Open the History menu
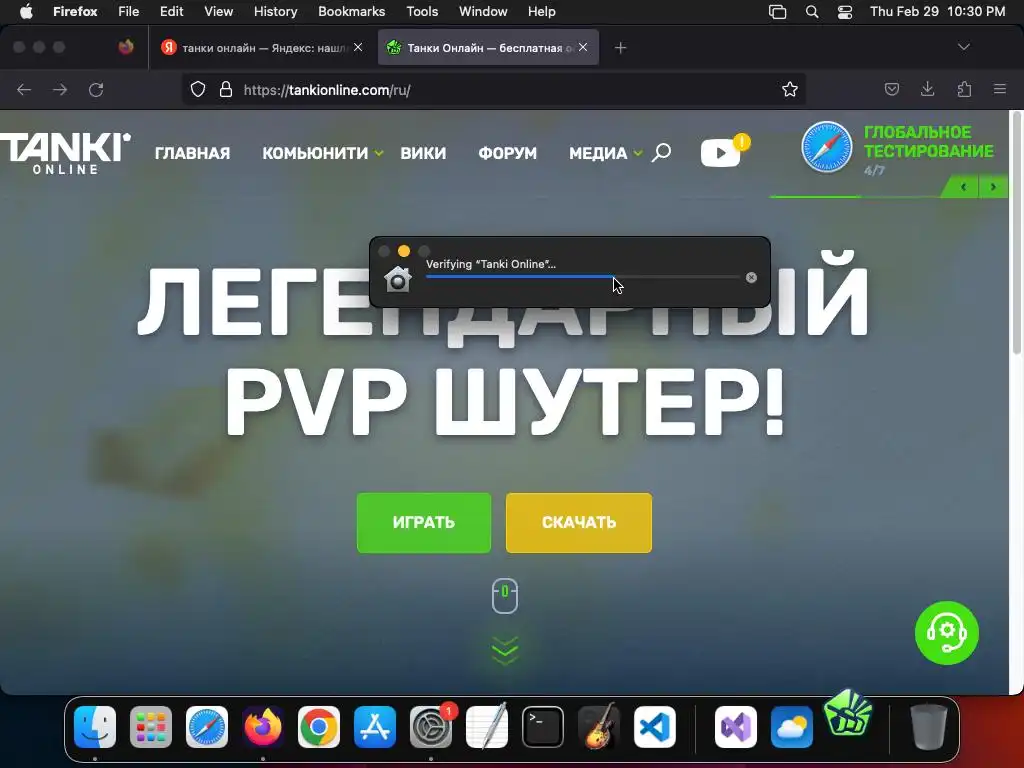Image resolution: width=1024 pixels, height=768 pixels. [x=275, y=12]
